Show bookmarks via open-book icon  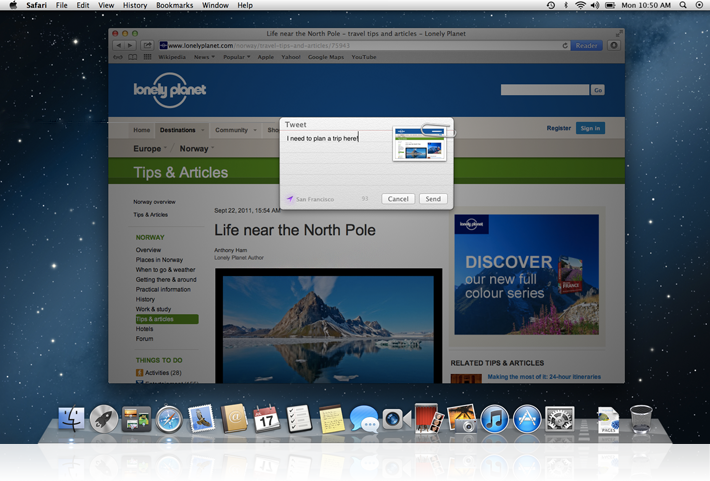(x=133, y=57)
